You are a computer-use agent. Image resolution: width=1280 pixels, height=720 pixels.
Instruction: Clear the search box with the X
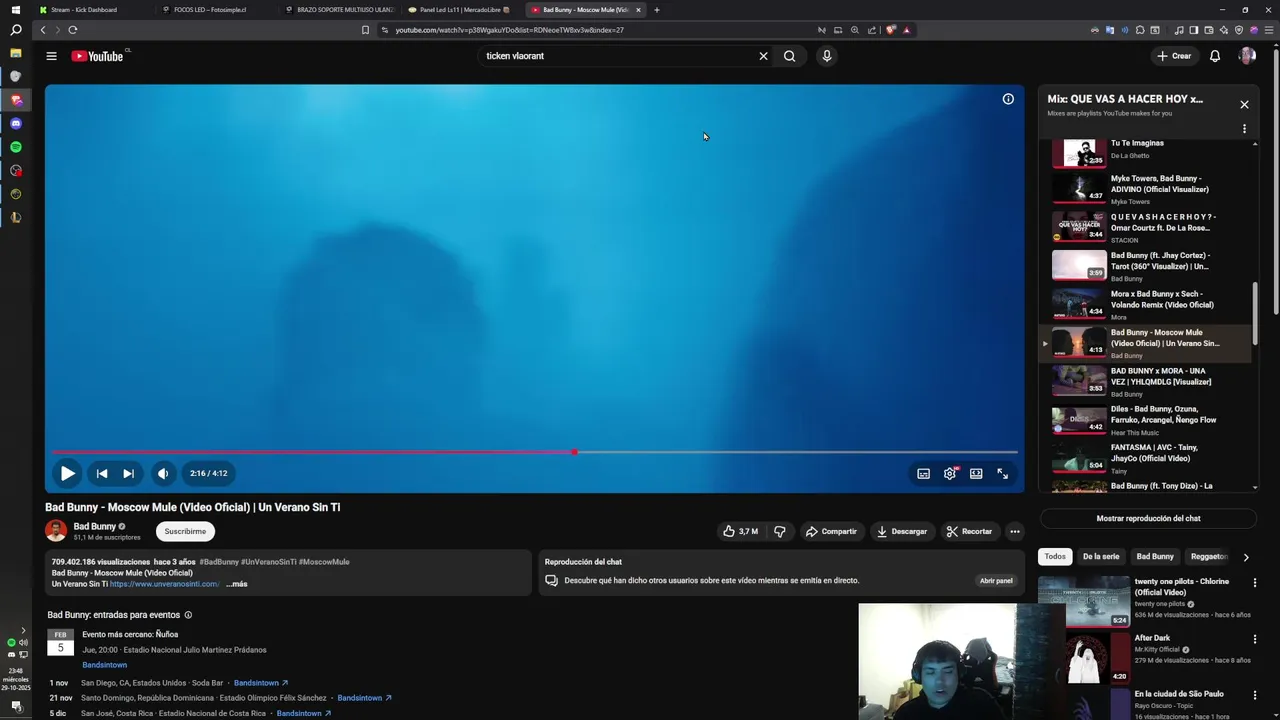[x=763, y=56]
